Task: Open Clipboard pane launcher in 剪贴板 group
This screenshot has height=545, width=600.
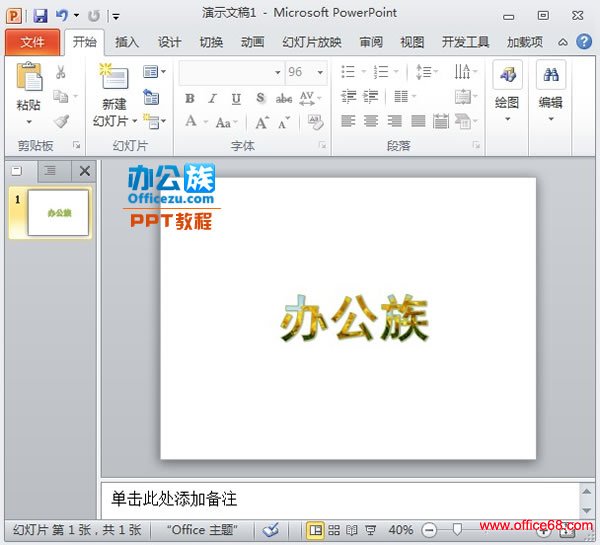Action: [x=77, y=145]
